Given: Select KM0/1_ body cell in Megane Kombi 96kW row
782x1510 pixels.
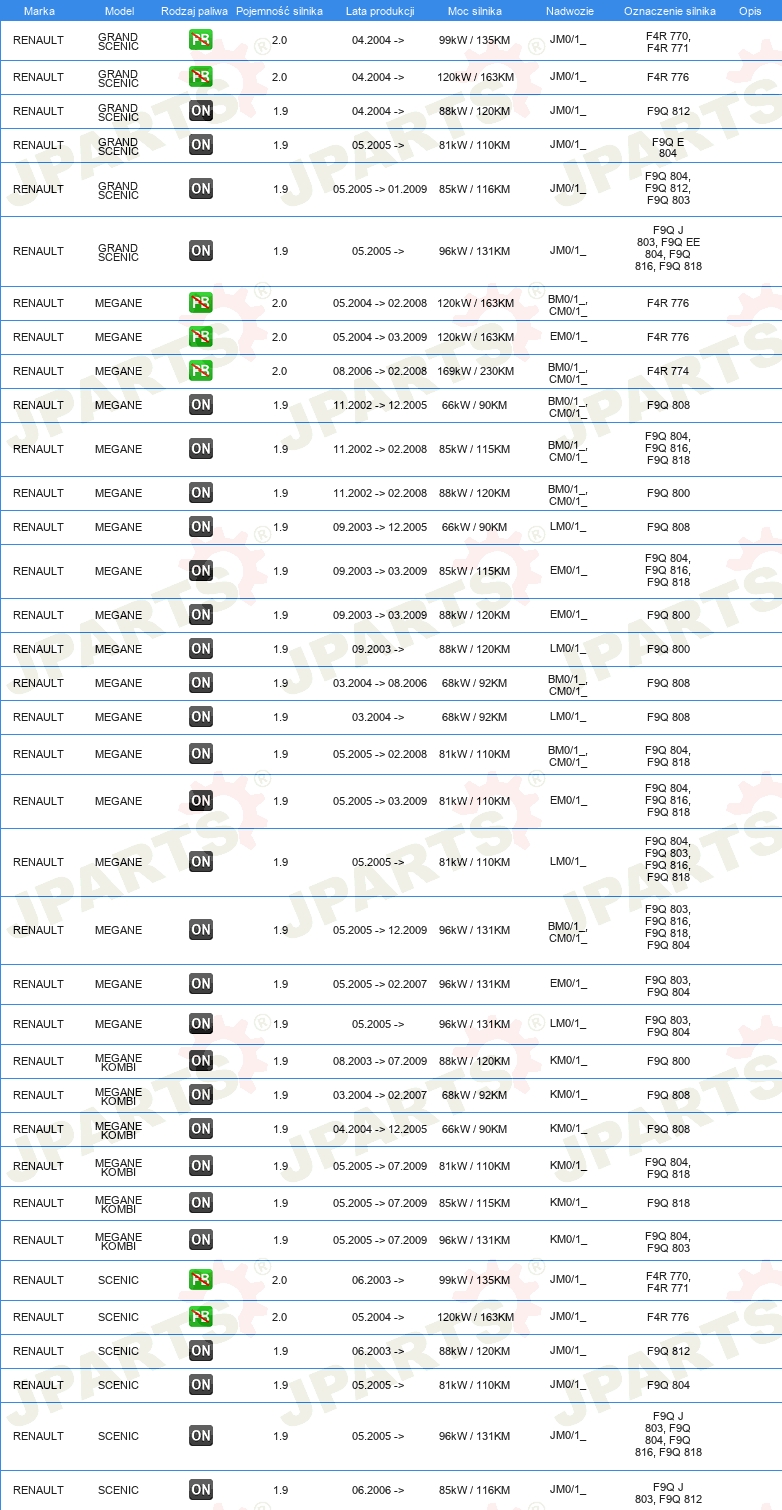Looking at the screenshot, I should point(568,1240).
